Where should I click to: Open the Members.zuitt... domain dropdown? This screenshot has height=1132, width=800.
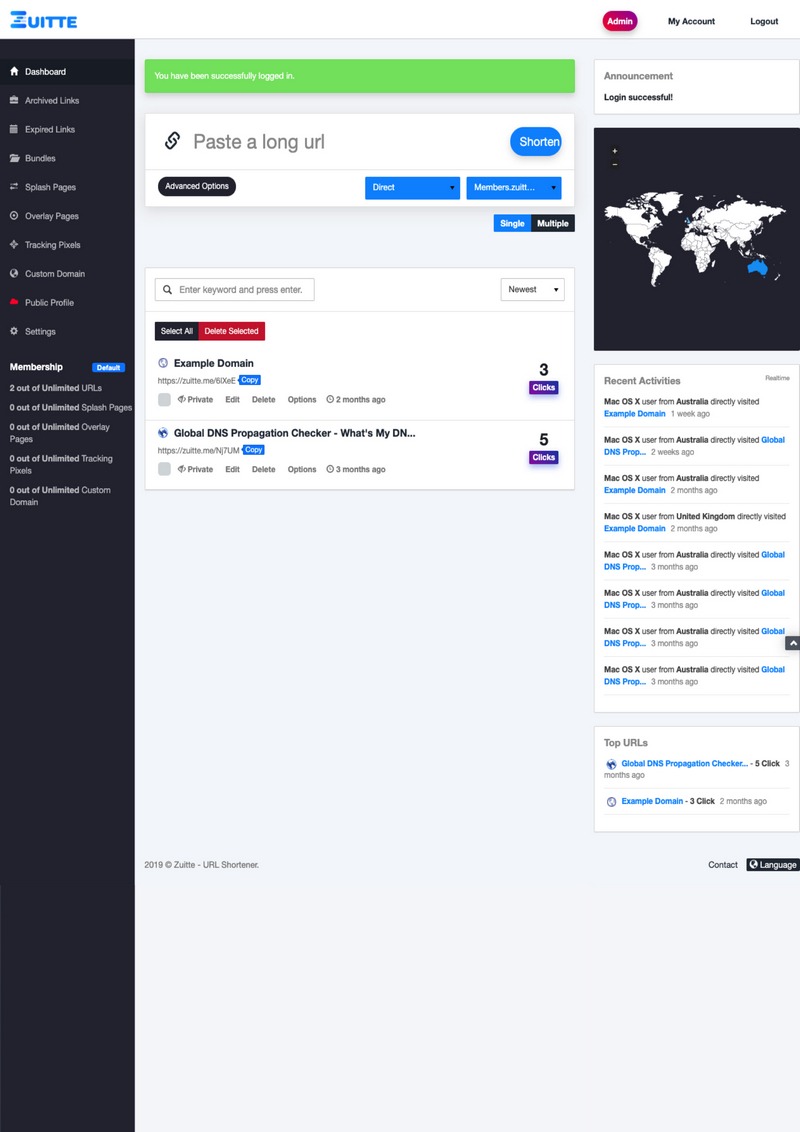point(513,188)
